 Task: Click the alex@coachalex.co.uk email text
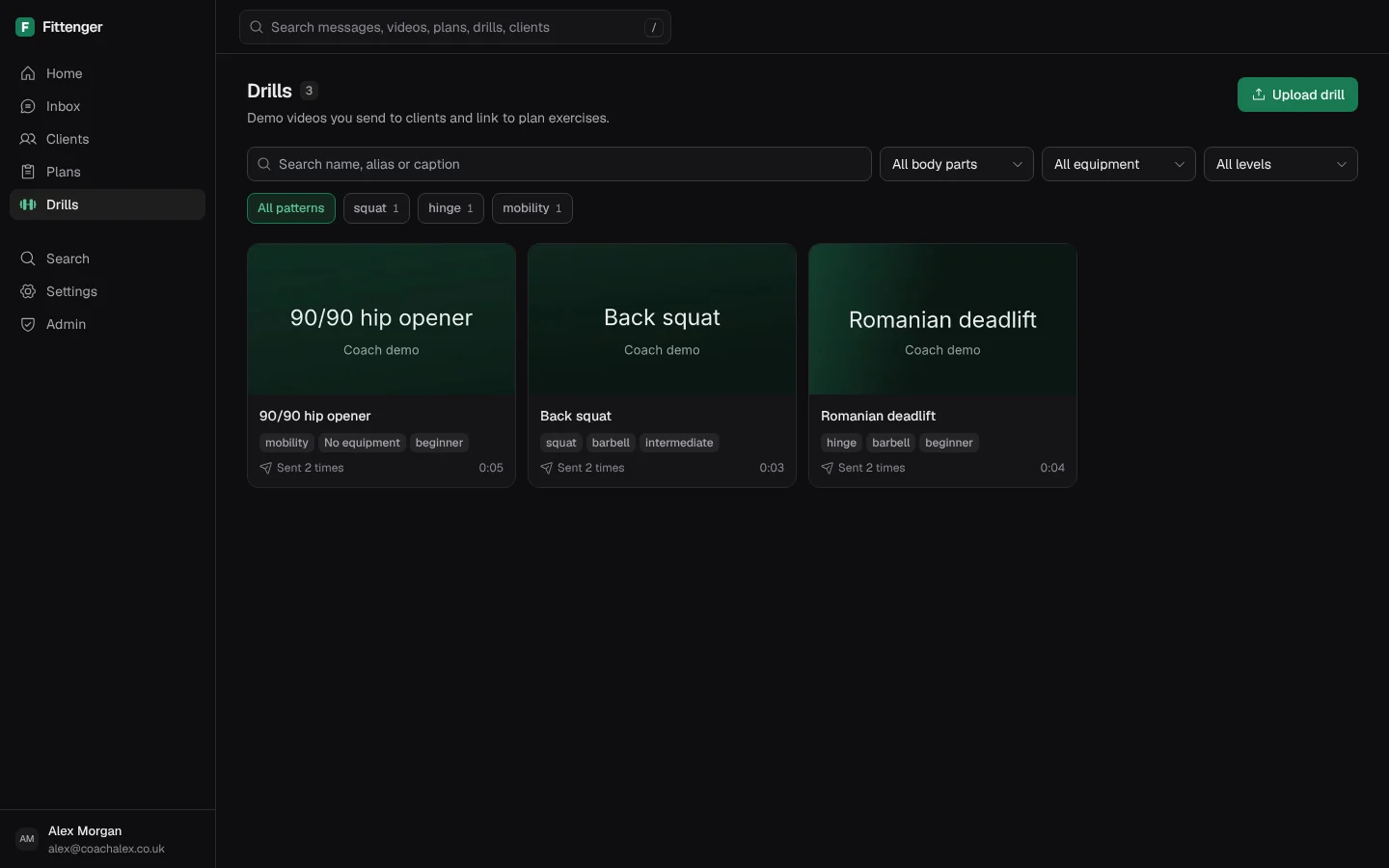(106, 850)
